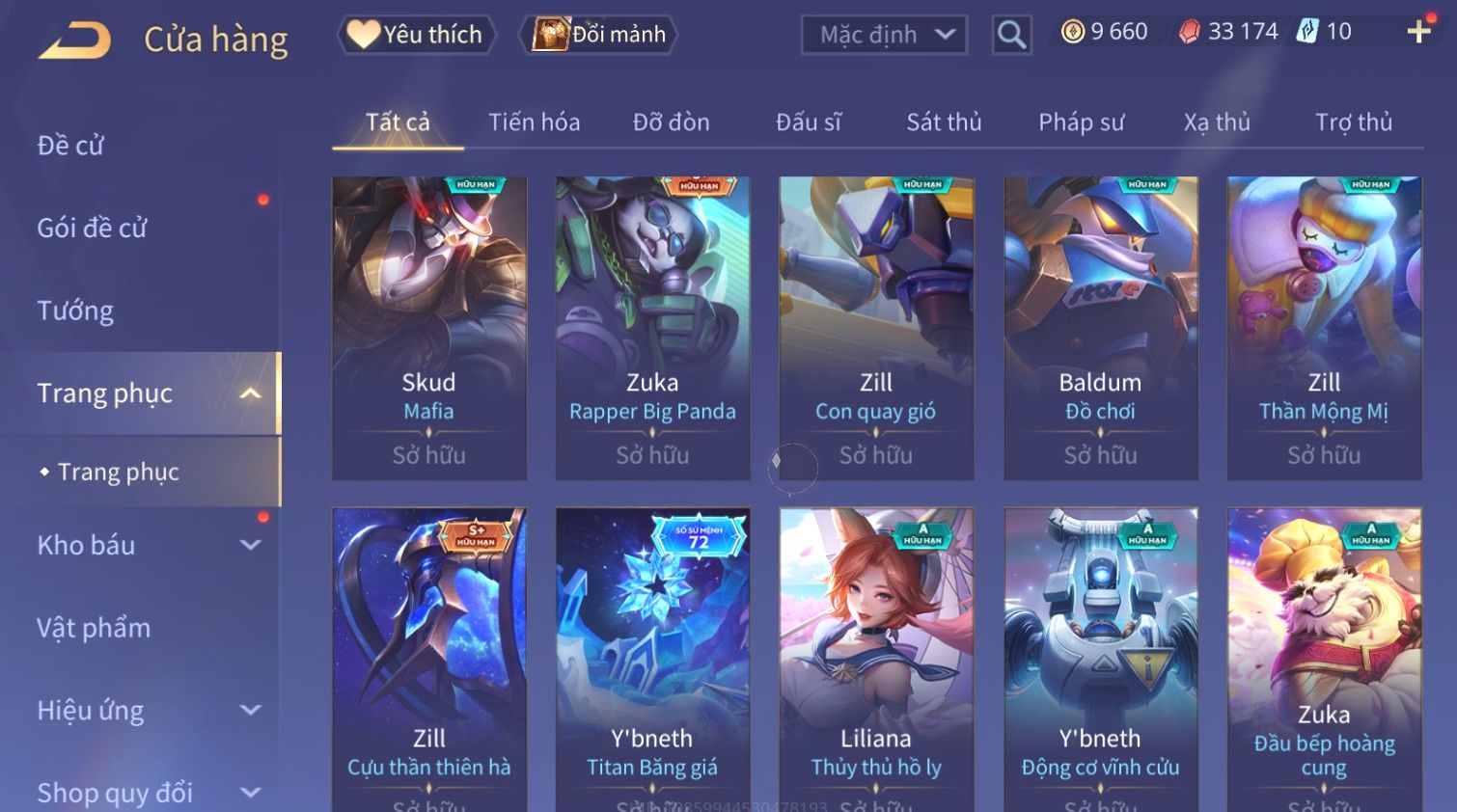
Task: Tap the plus icon to add currency
Action: (x=1418, y=32)
